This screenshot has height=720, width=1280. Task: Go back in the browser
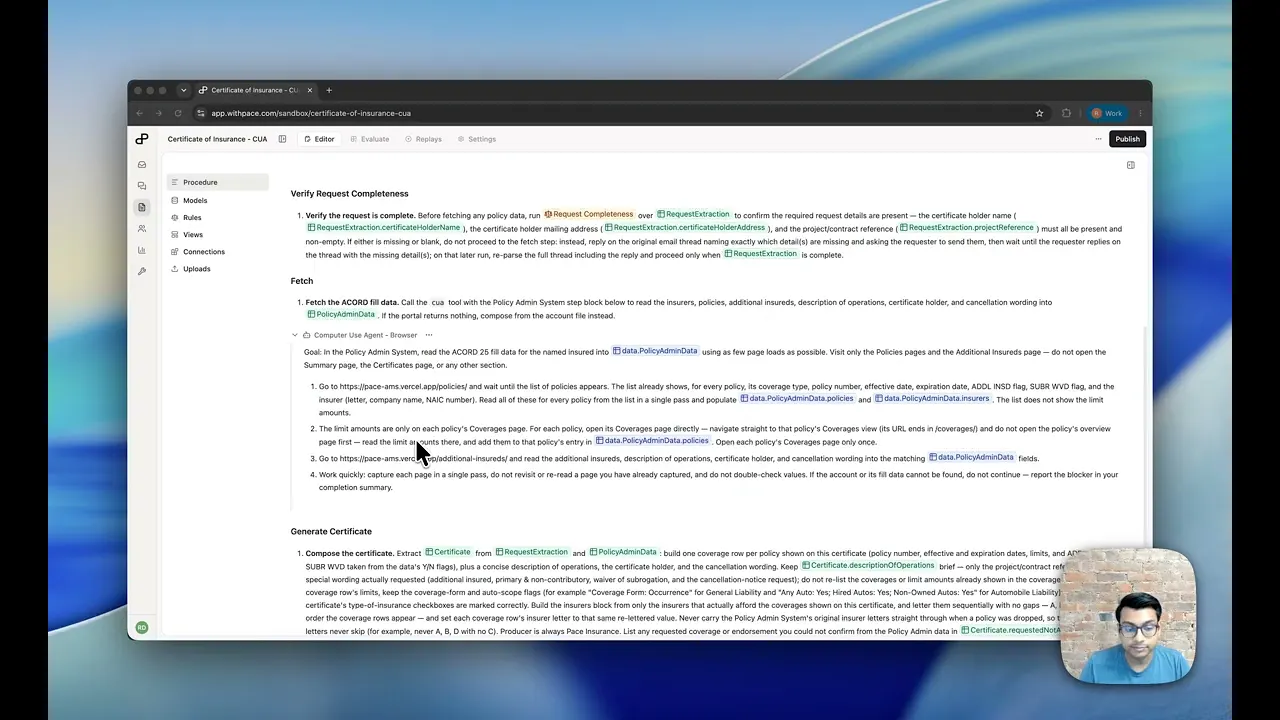pyautogui.click(x=140, y=113)
